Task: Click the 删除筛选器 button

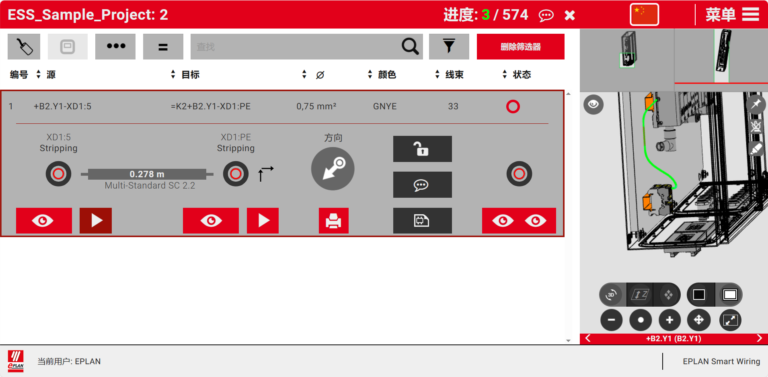Action: click(x=521, y=47)
